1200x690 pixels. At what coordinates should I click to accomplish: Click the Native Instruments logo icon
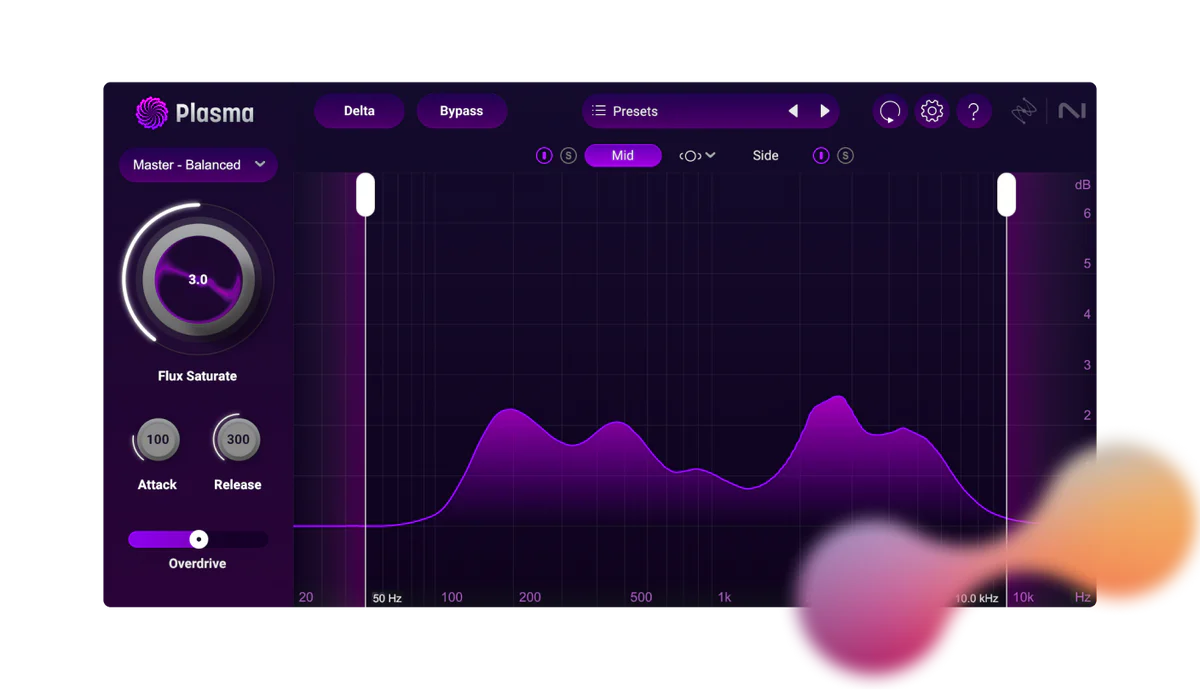click(1072, 111)
